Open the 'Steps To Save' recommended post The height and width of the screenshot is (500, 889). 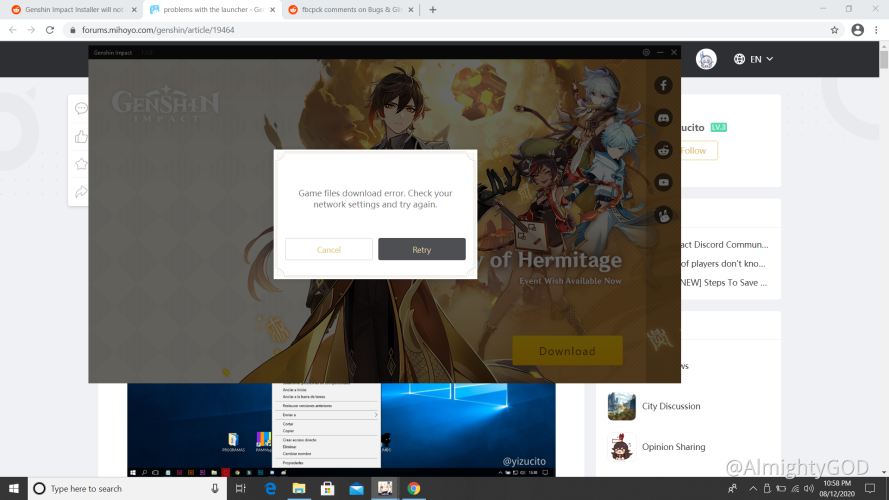(724, 282)
